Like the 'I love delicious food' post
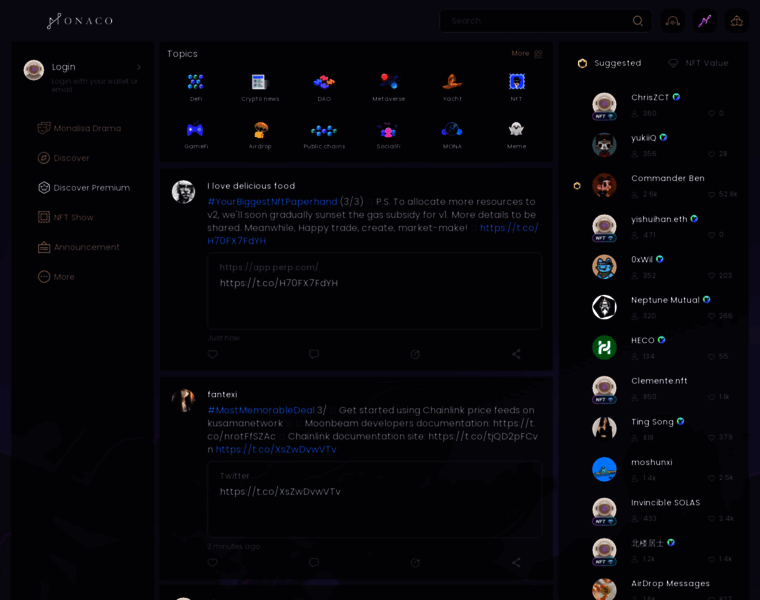This screenshot has width=760, height=600. click(x=213, y=354)
